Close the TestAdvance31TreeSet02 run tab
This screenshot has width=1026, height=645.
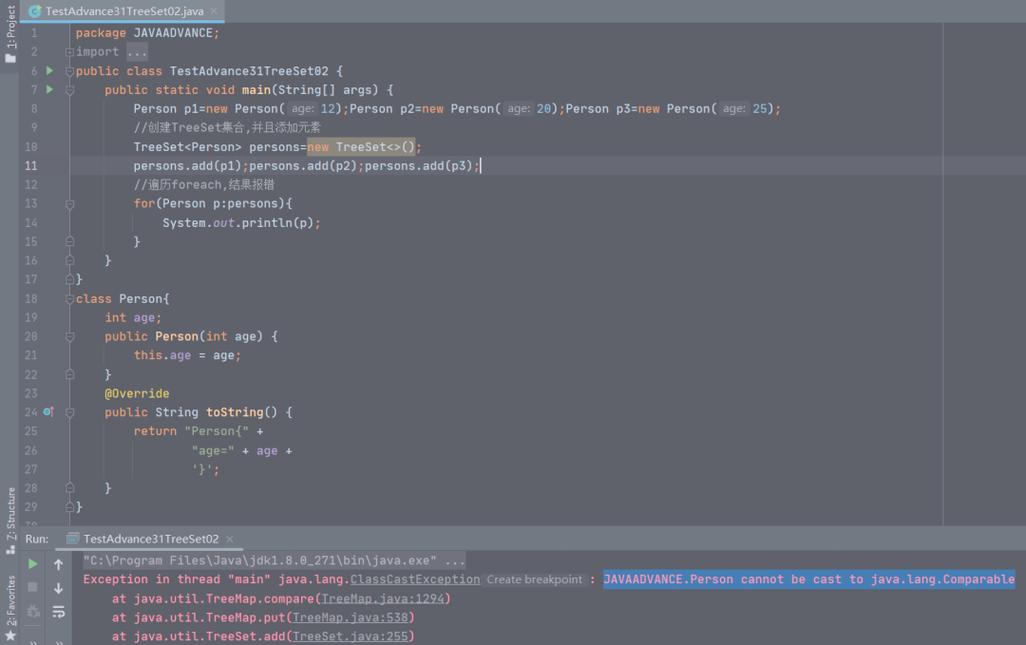230,539
